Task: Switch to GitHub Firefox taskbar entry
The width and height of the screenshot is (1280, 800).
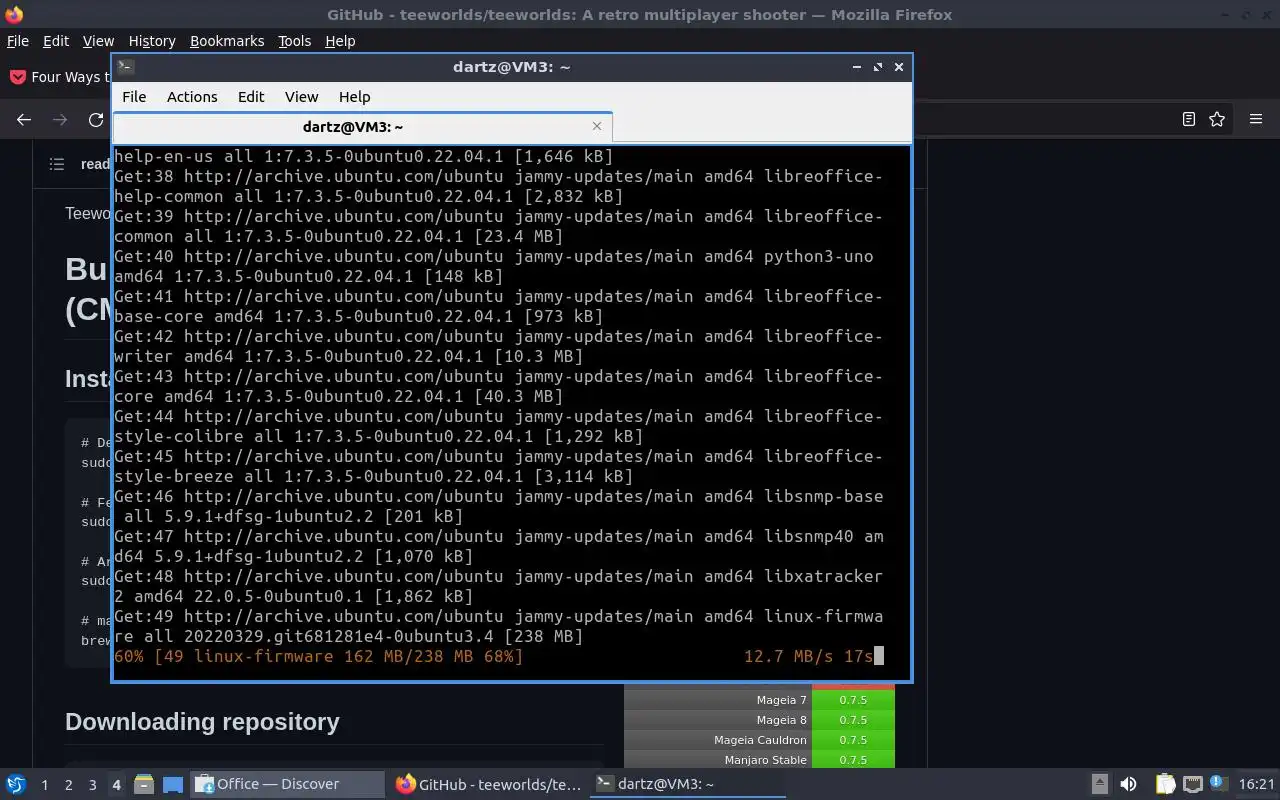Action: click(487, 784)
